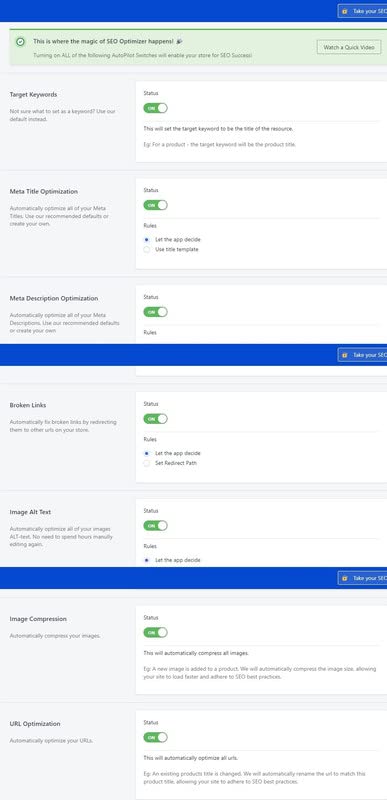Click the party popper emoji after 'SEO Optimizer happens!'
The width and height of the screenshot is (387, 800).
point(179,41)
